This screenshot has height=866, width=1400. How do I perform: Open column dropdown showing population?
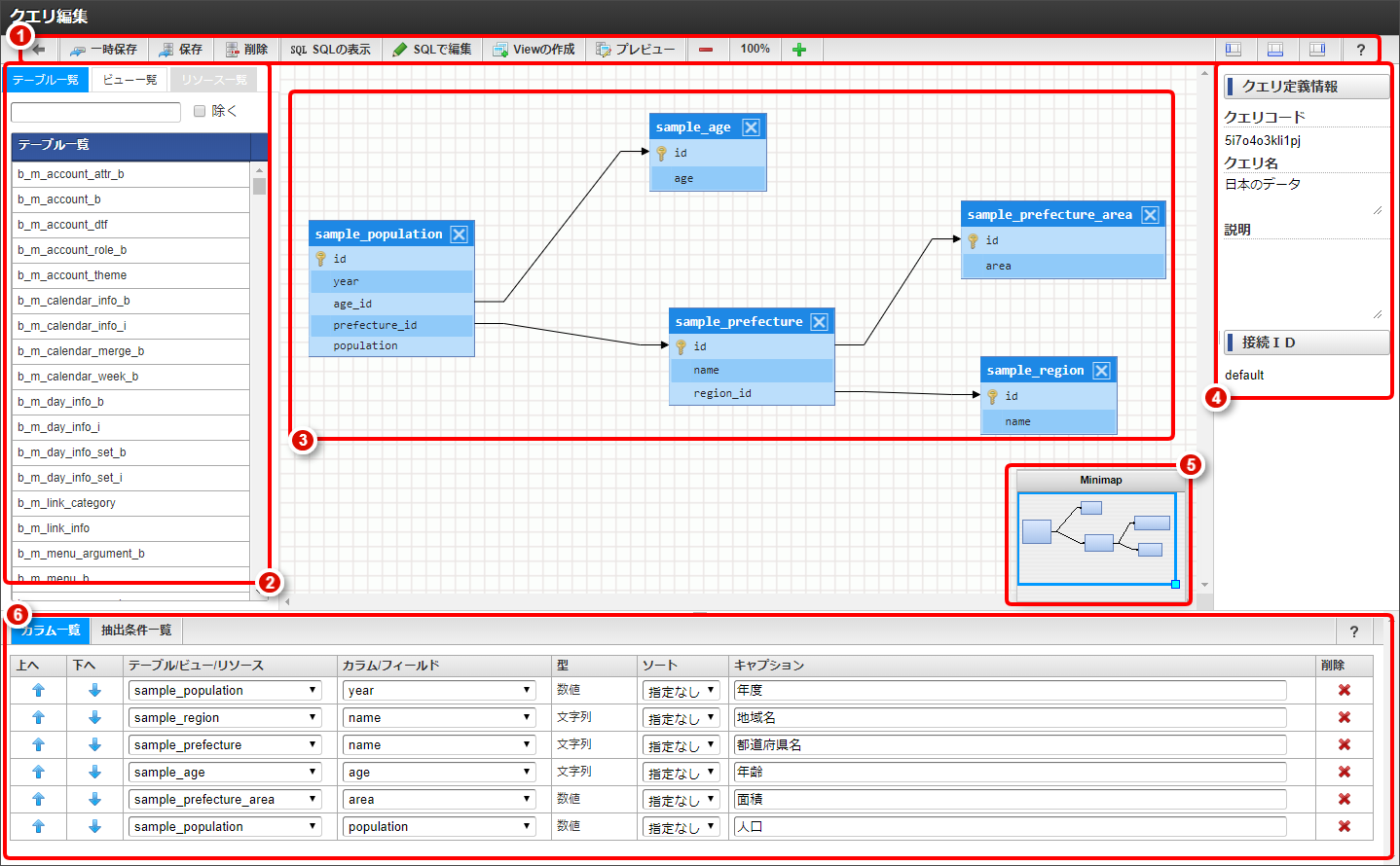(440, 826)
